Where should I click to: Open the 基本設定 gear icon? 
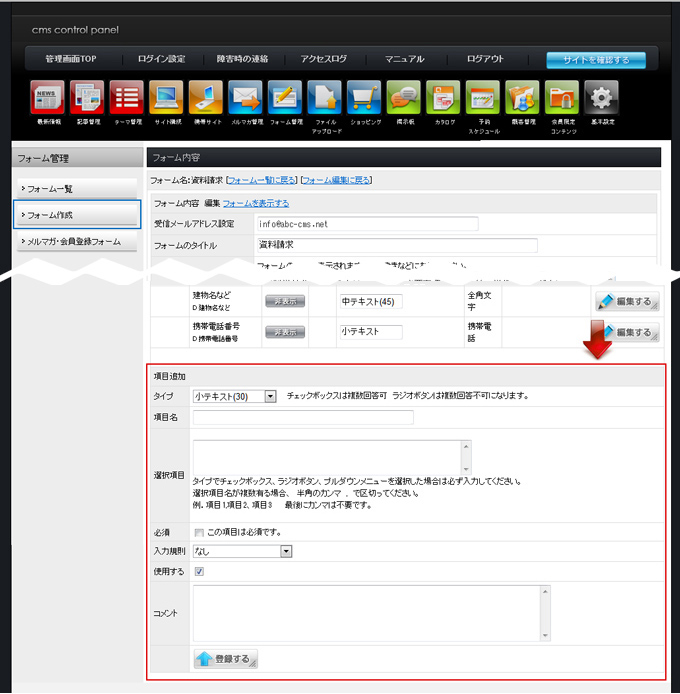(x=601, y=98)
